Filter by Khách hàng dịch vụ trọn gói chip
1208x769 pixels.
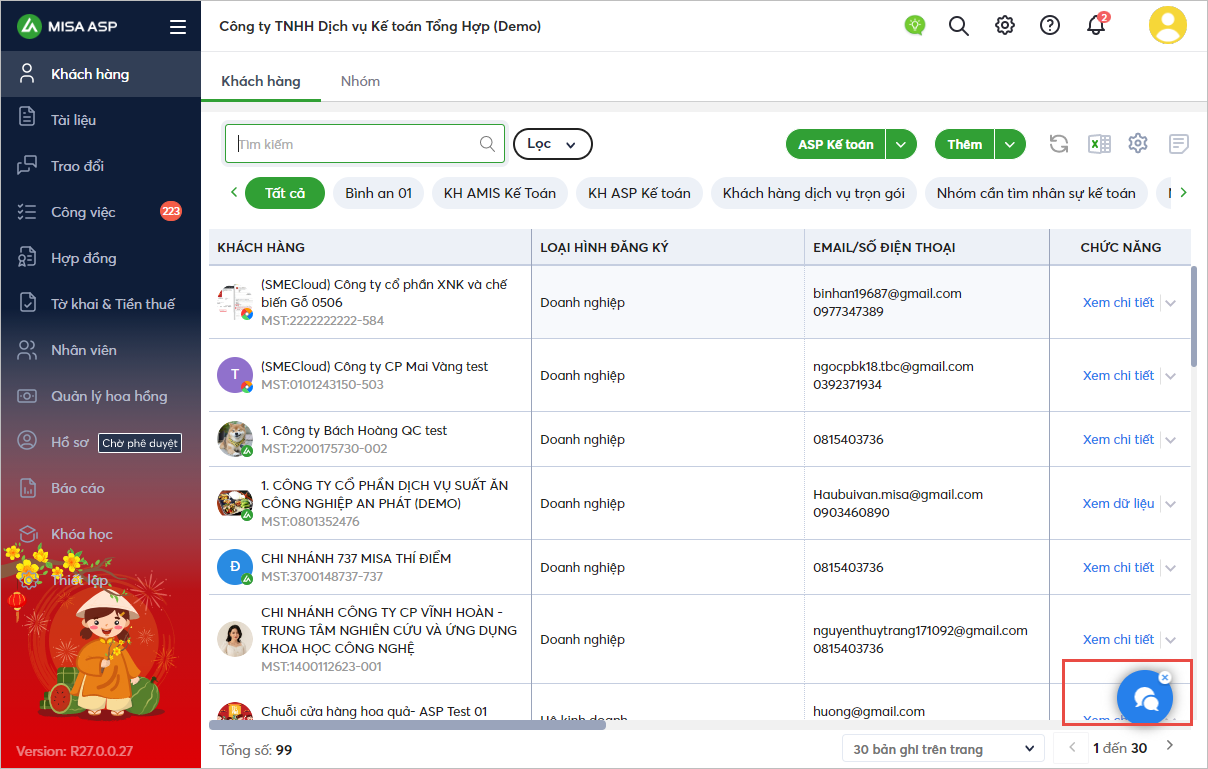pyautogui.click(x=814, y=193)
